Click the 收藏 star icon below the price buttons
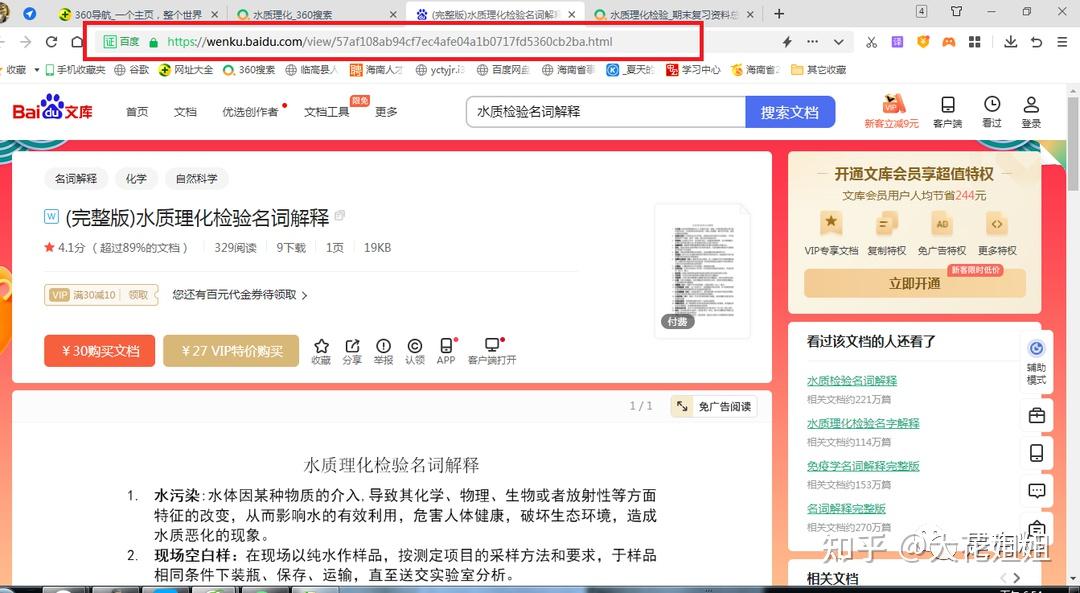 tap(320, 345)
